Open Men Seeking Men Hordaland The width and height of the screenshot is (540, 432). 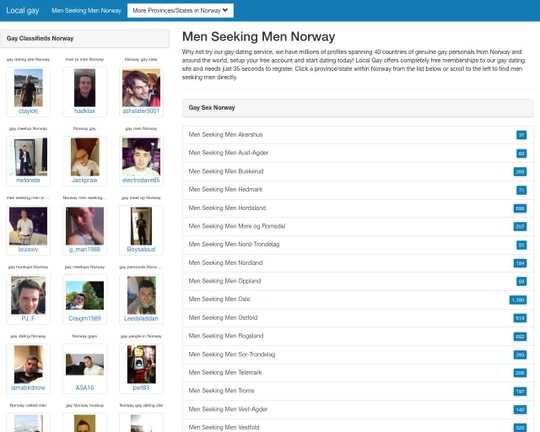pos(358,208)
